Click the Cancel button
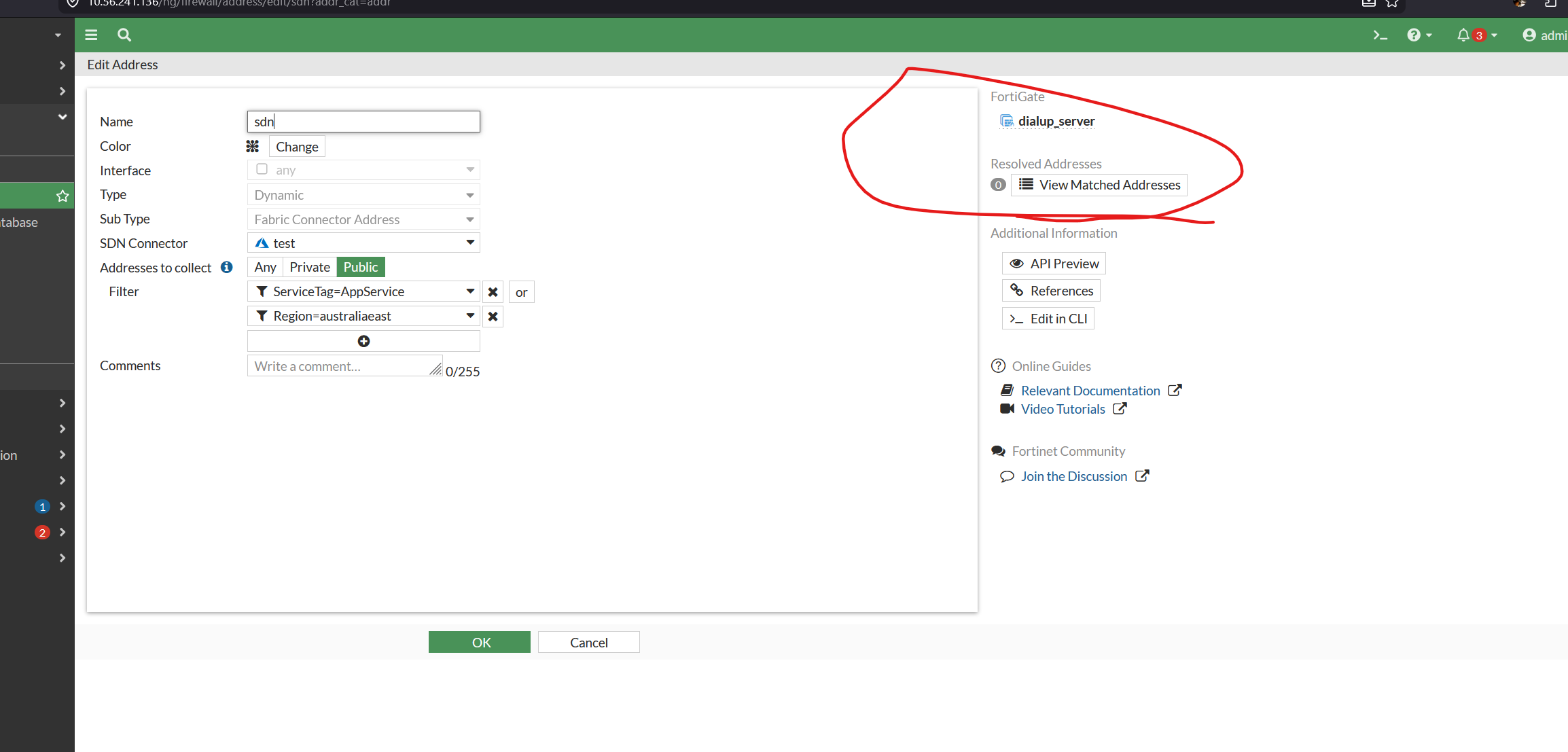Image resolution: width=1568 pixels, height=752 pixels. [x=589, y=642]
